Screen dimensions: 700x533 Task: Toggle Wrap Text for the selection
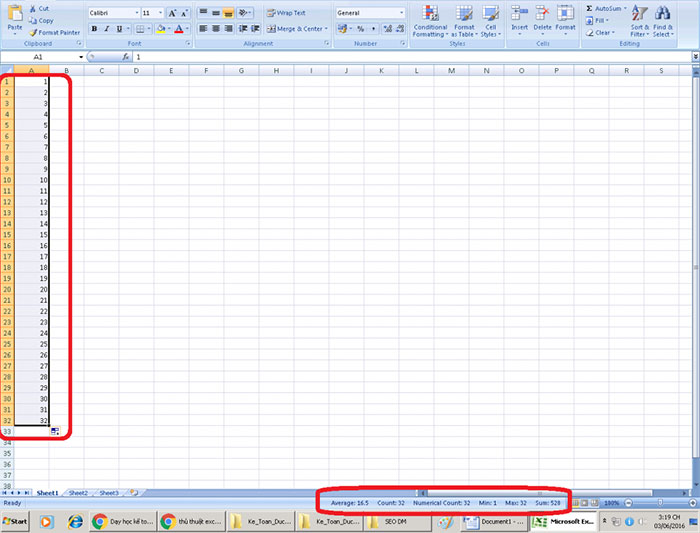tap(286, 13)
